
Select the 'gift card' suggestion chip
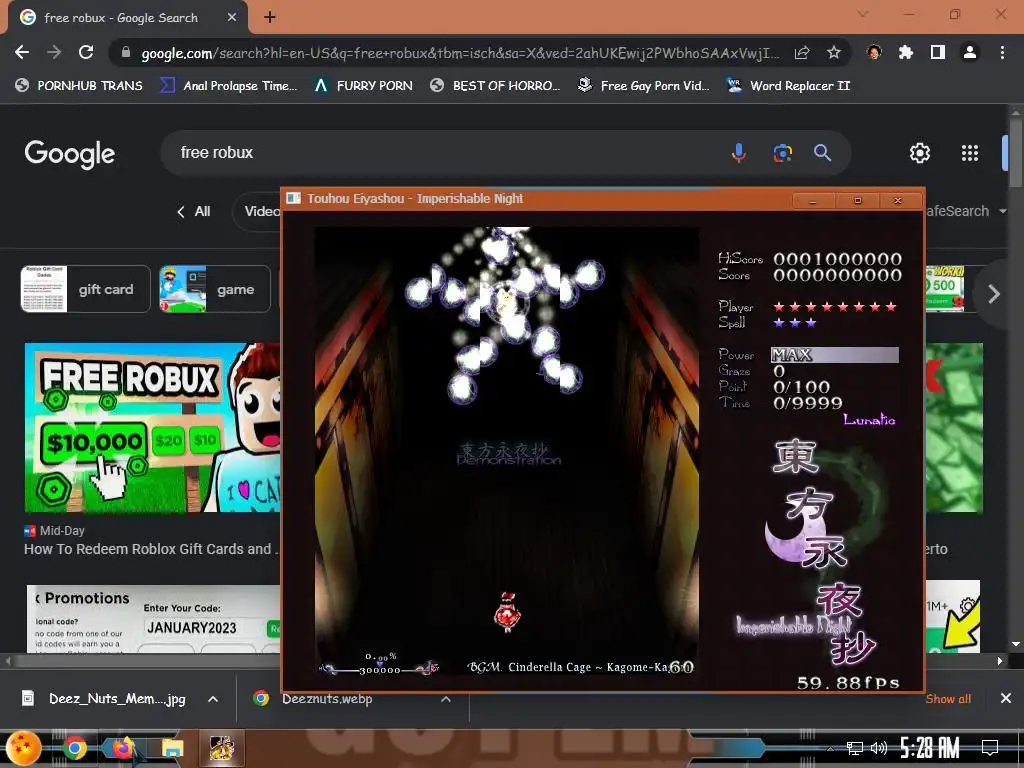86,289
